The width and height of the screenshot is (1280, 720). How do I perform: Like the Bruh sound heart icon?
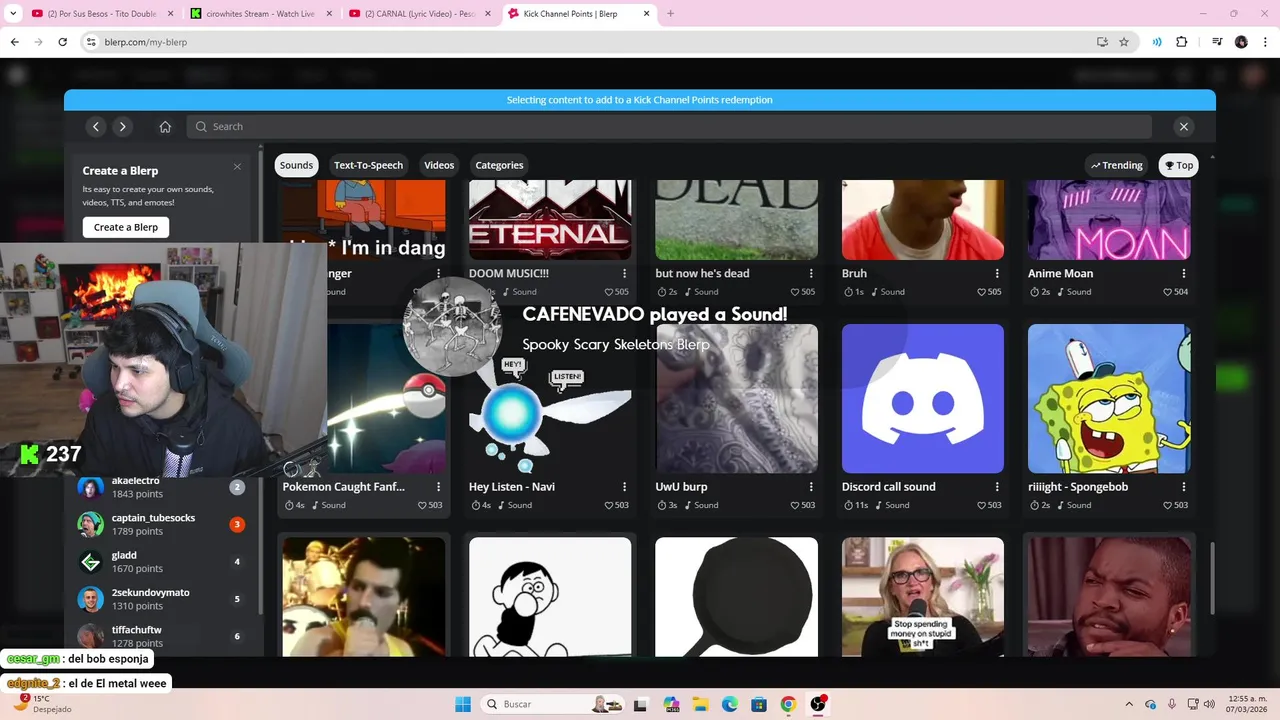(x=981, y=292)
